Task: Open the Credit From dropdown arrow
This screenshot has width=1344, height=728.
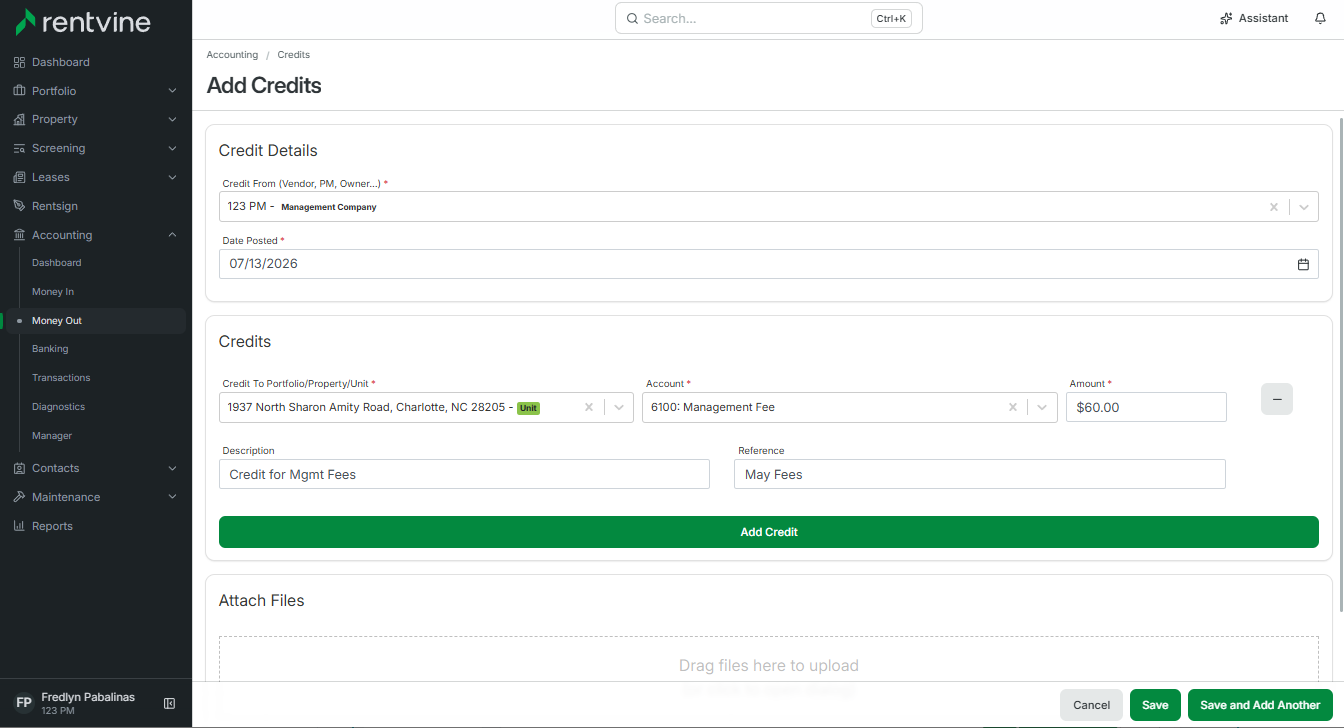Action: click(1304, 207)
